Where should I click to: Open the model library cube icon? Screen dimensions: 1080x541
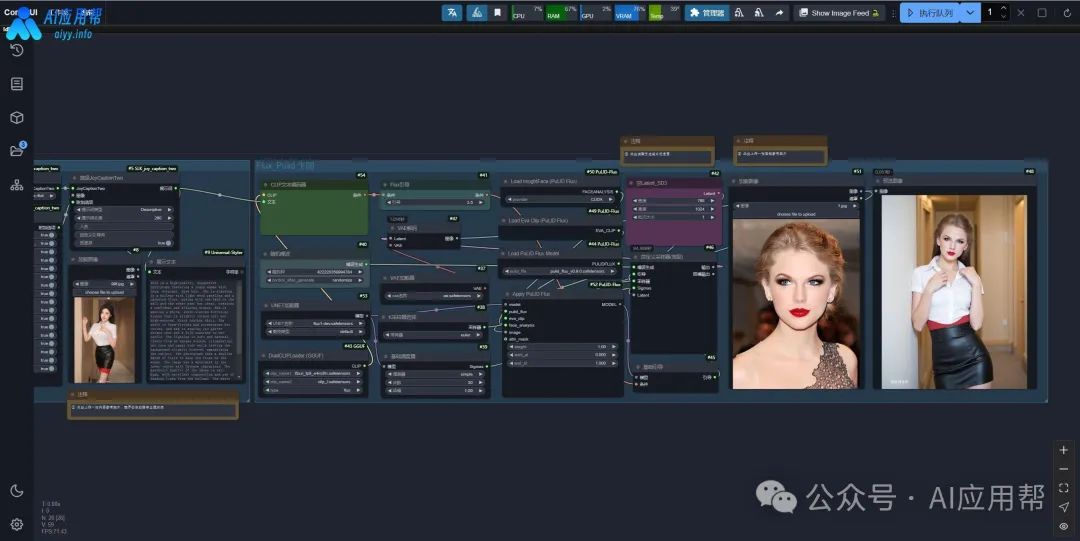(17, 118)
